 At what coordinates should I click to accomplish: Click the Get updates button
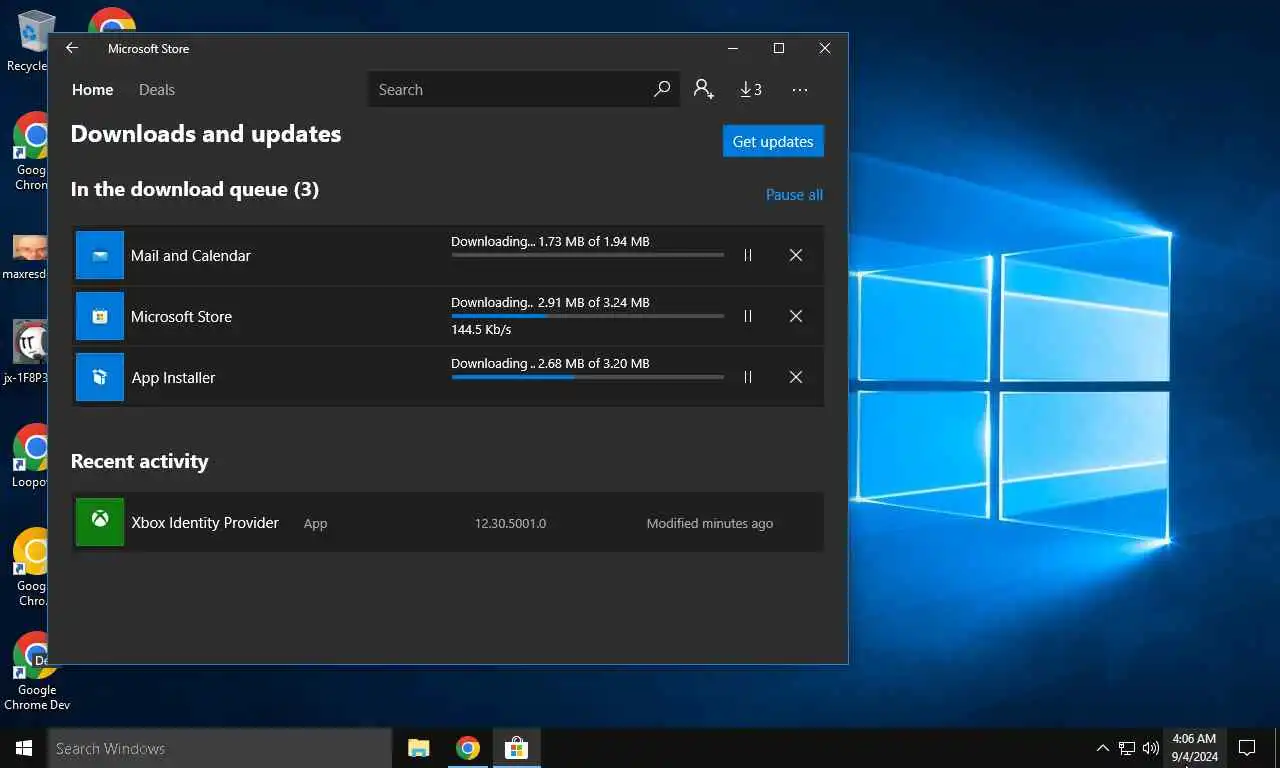[773, 141]
